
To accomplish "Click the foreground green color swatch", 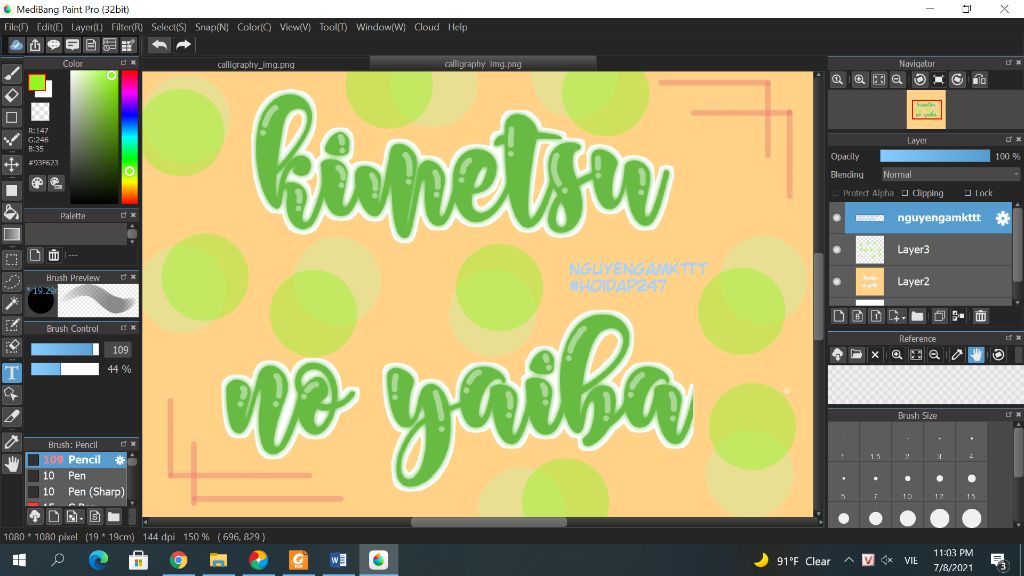I will 37,82.
